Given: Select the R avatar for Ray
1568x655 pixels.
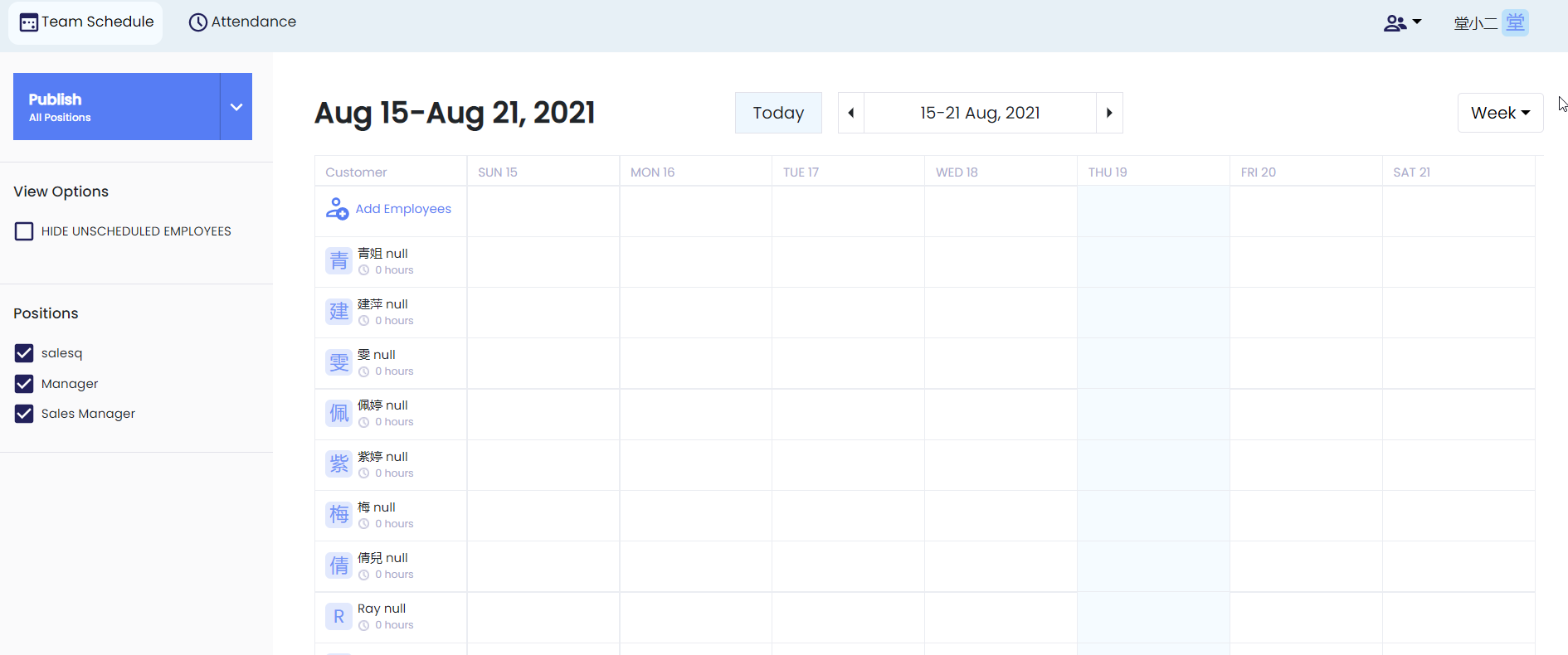Looking at the screenshot, I should [x=338, y=616].
